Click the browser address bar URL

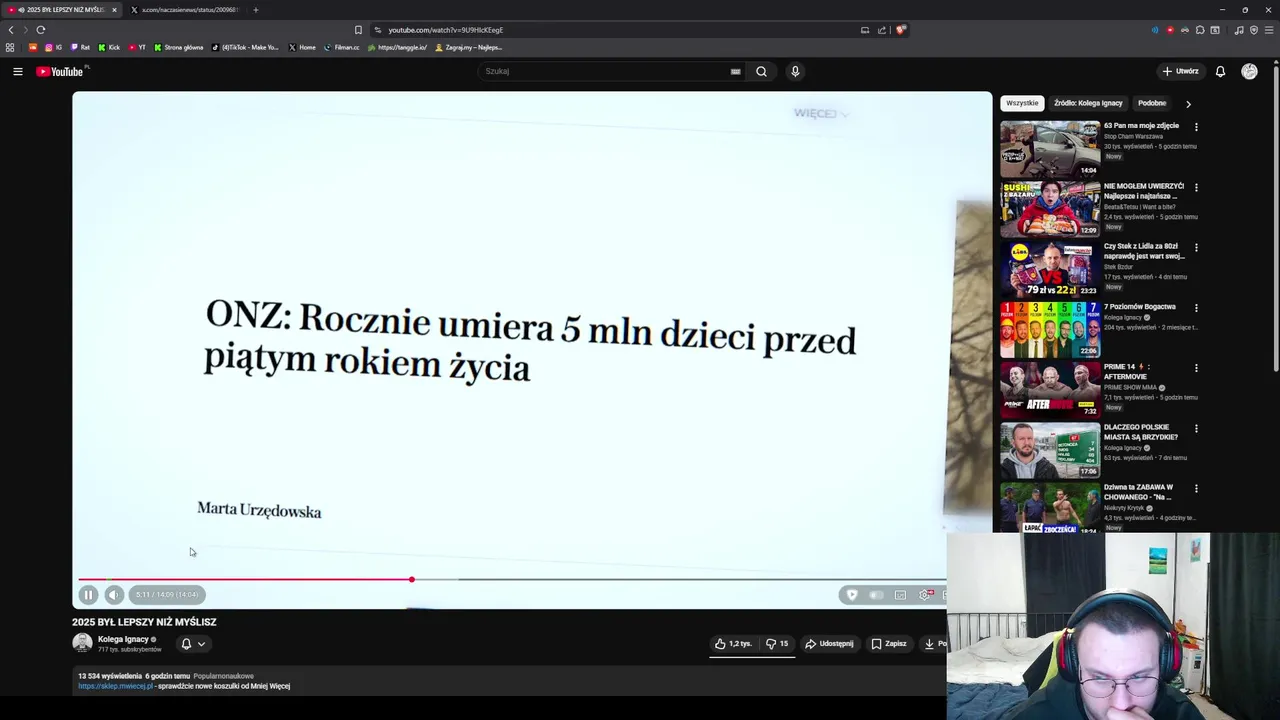click(x=446, y=30)
